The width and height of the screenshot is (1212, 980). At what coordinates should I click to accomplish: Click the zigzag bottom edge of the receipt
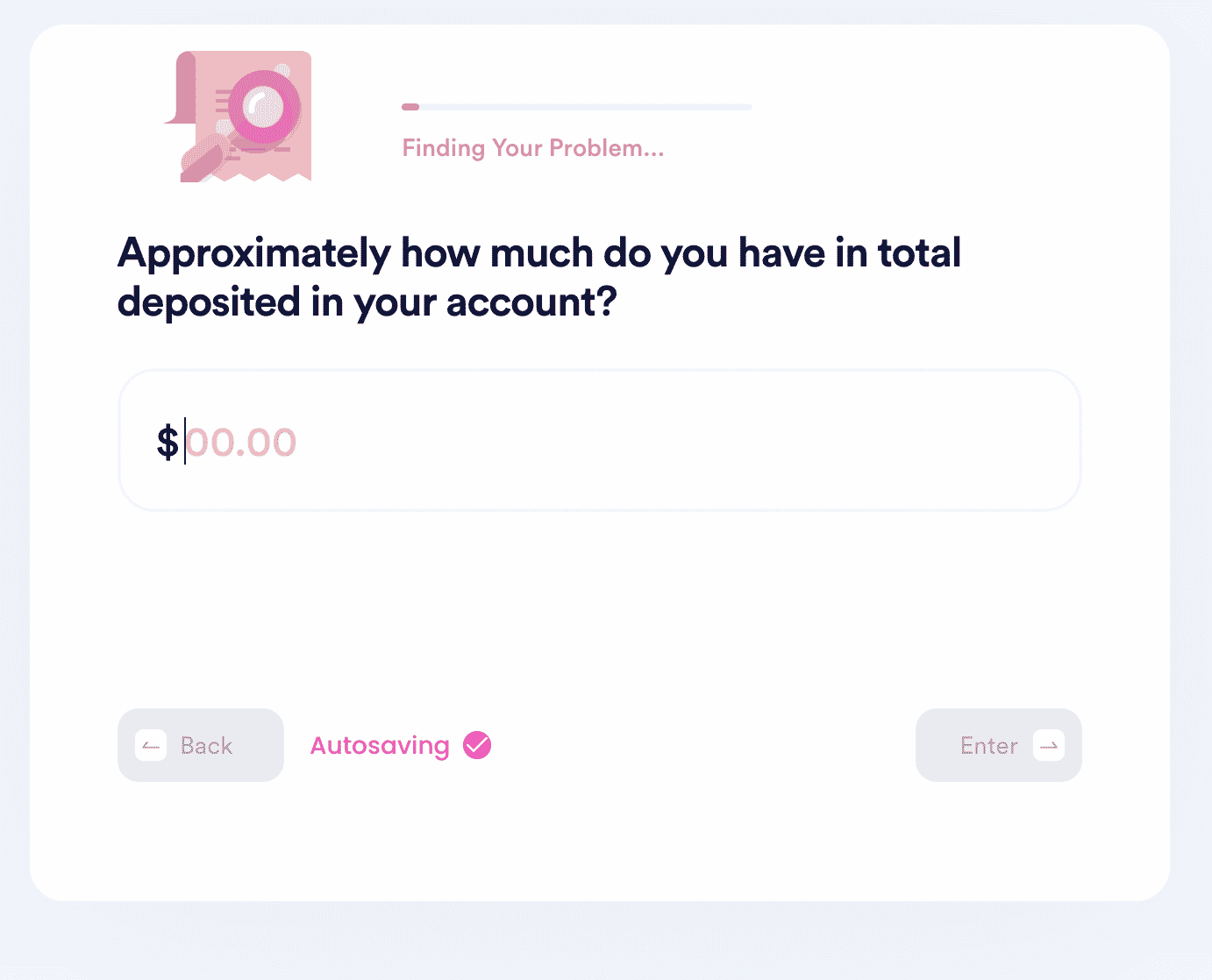tap(261, 177)
